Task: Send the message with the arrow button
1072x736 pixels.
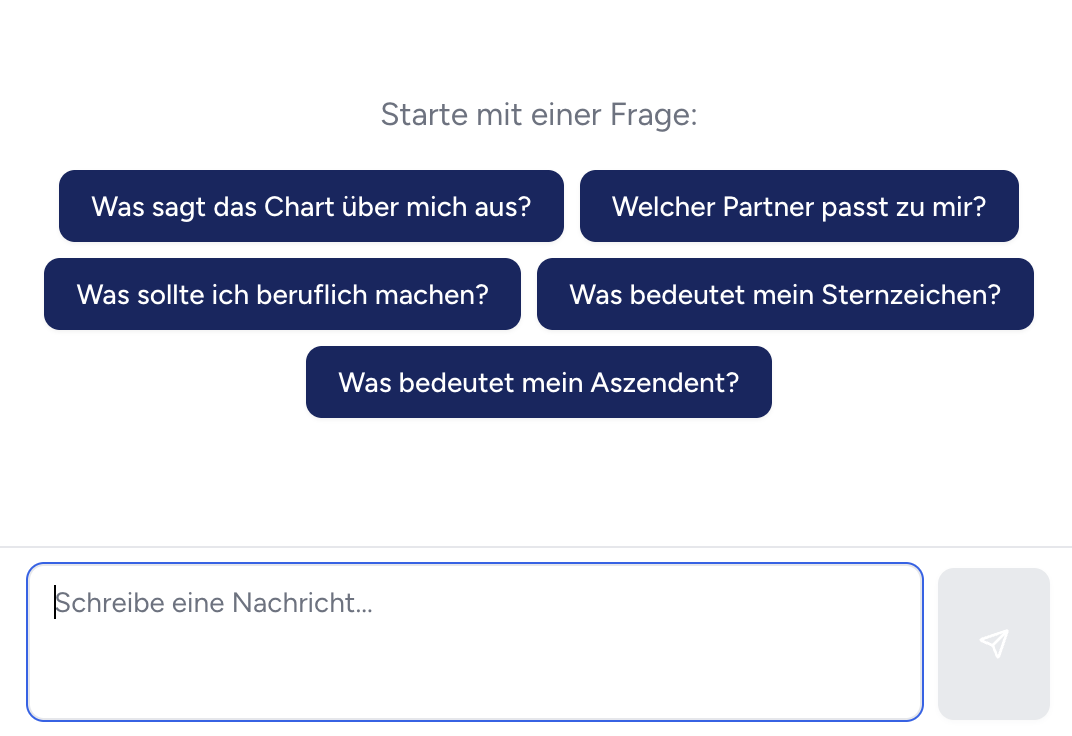Action: pyautogui.click(x=993, y=643)
